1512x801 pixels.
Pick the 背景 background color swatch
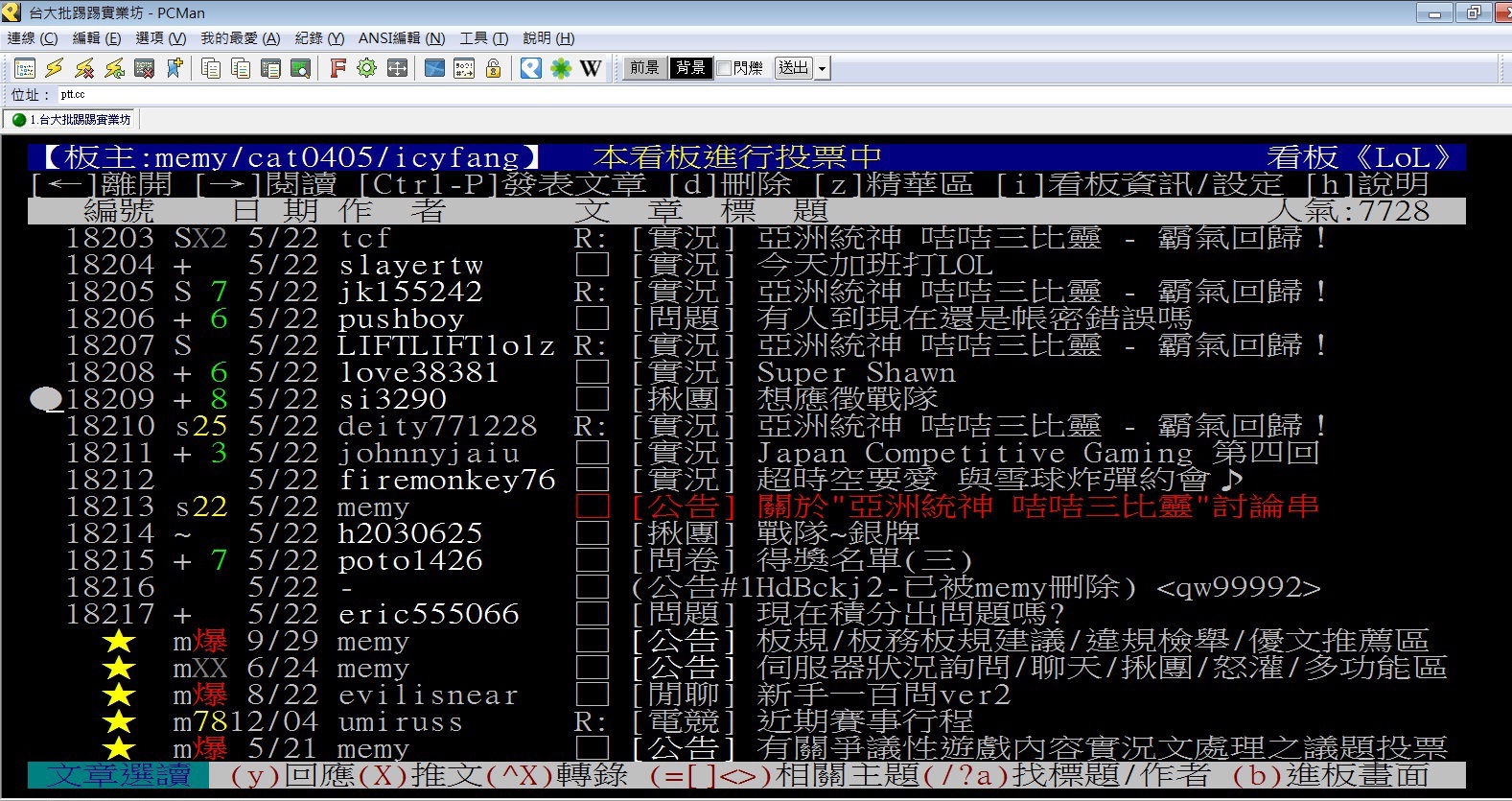coord(690,68)
